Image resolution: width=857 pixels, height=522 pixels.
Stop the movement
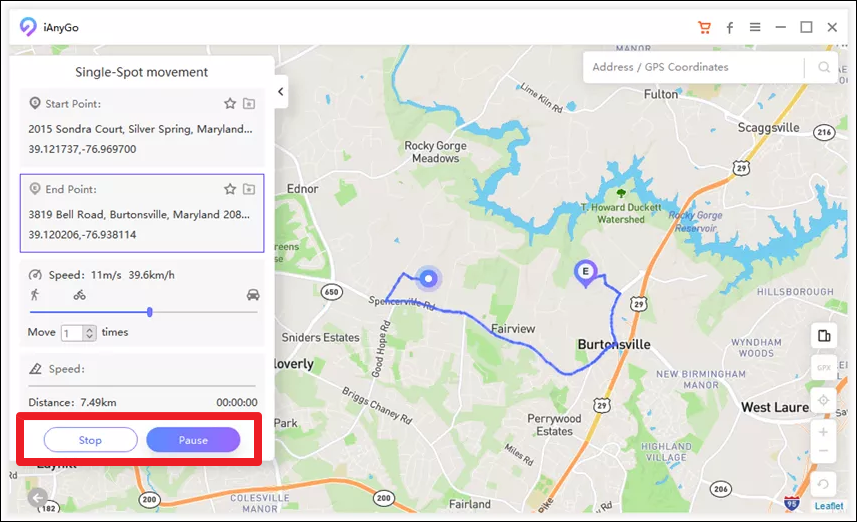(x=90, y=440)
